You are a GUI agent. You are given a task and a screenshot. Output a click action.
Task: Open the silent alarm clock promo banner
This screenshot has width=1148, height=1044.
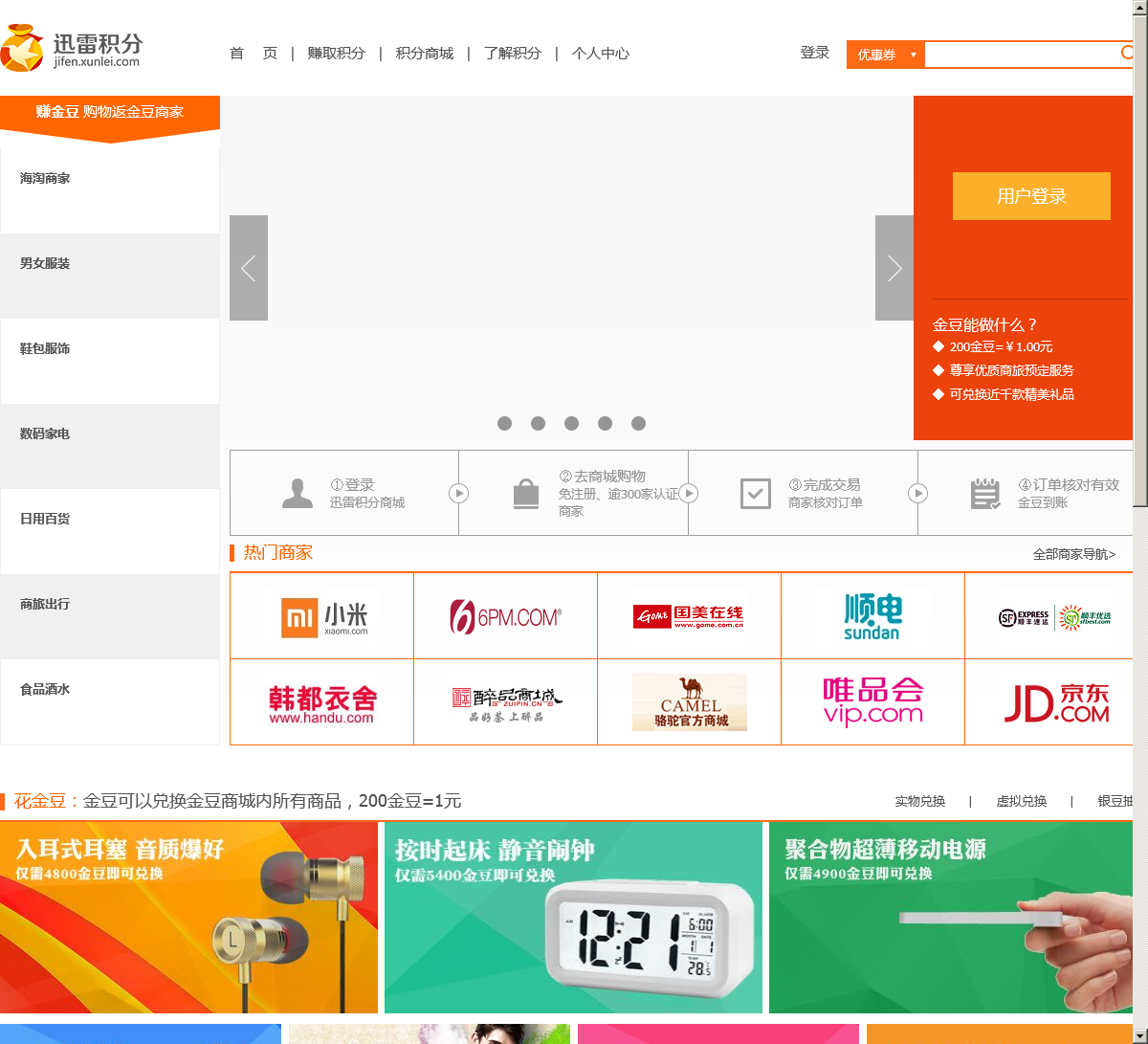pyautogui.click(x=573, y=918)
